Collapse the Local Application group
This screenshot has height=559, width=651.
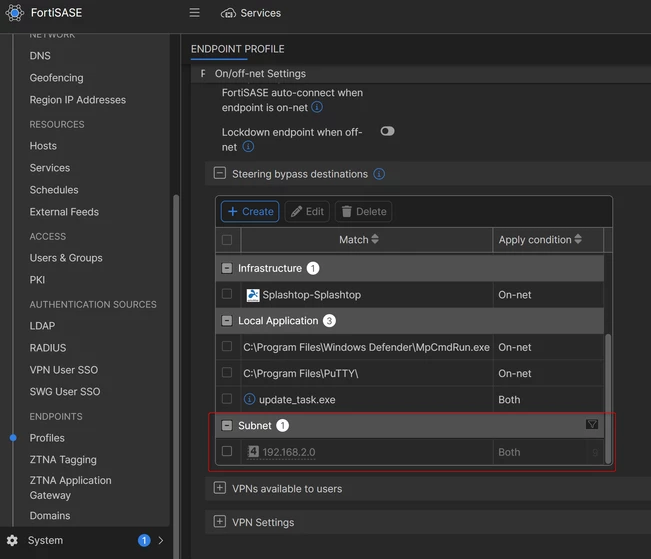coord(227,321)
